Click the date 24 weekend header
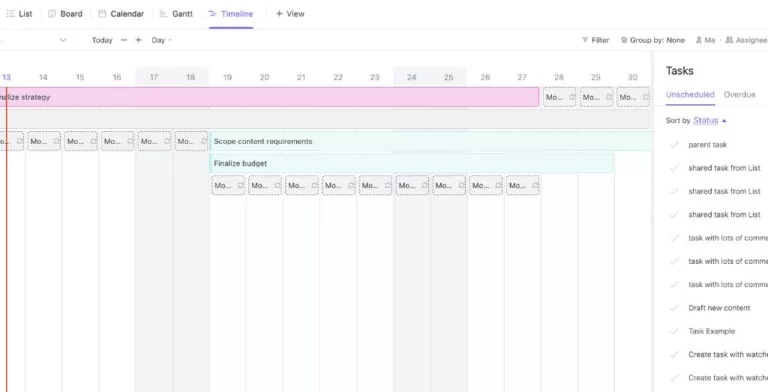 pos(411,77)
